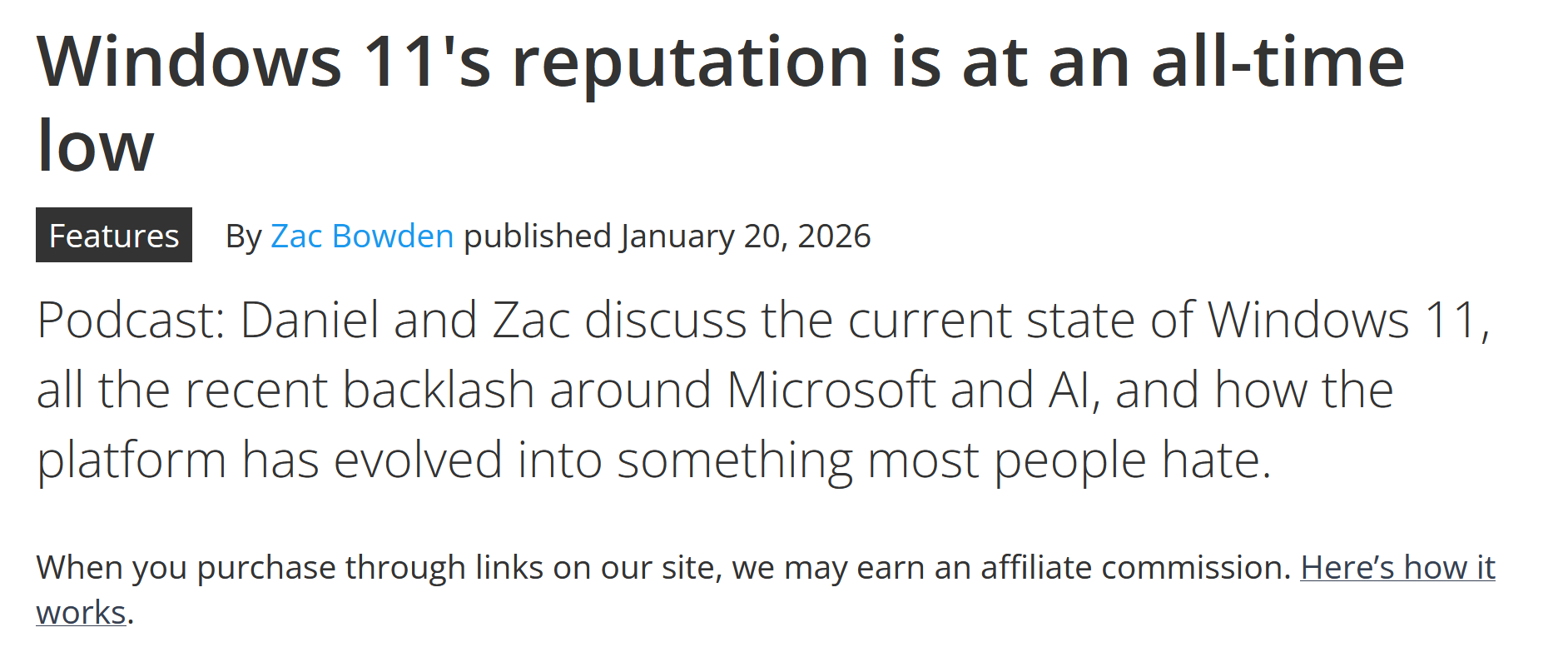Click the underlined word "works"
The height and width of the screenshot is (667, 1568).
(x=81, y=613)
